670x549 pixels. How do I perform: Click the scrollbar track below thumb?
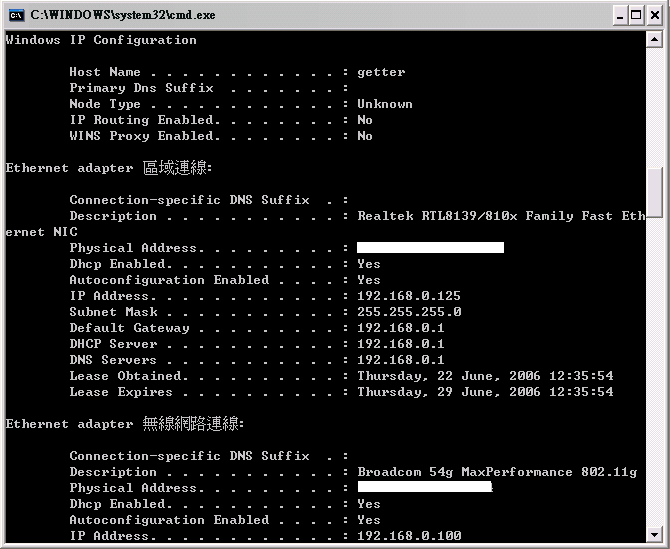click(654, 372)
